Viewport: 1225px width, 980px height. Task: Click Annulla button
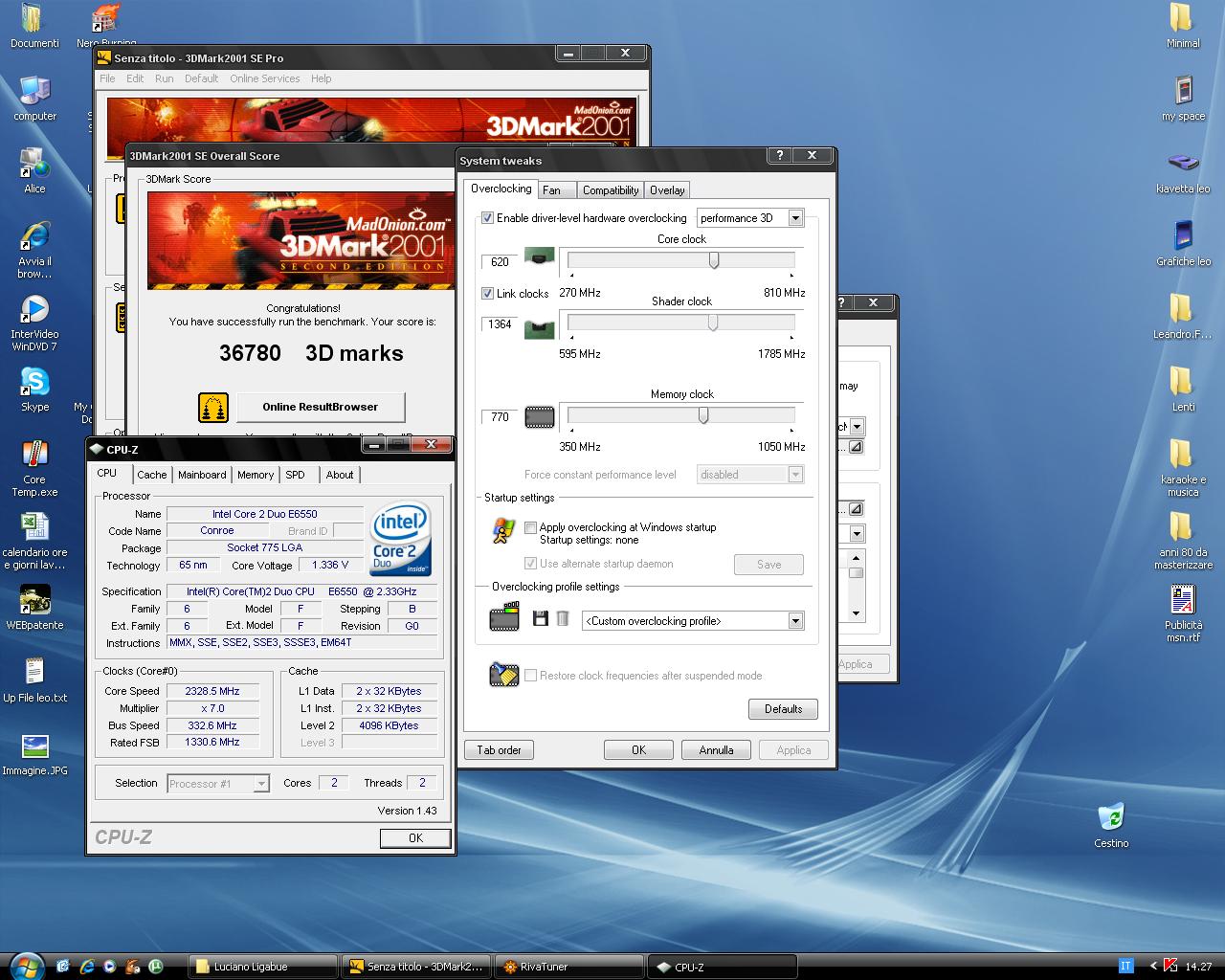coord(716,750)
